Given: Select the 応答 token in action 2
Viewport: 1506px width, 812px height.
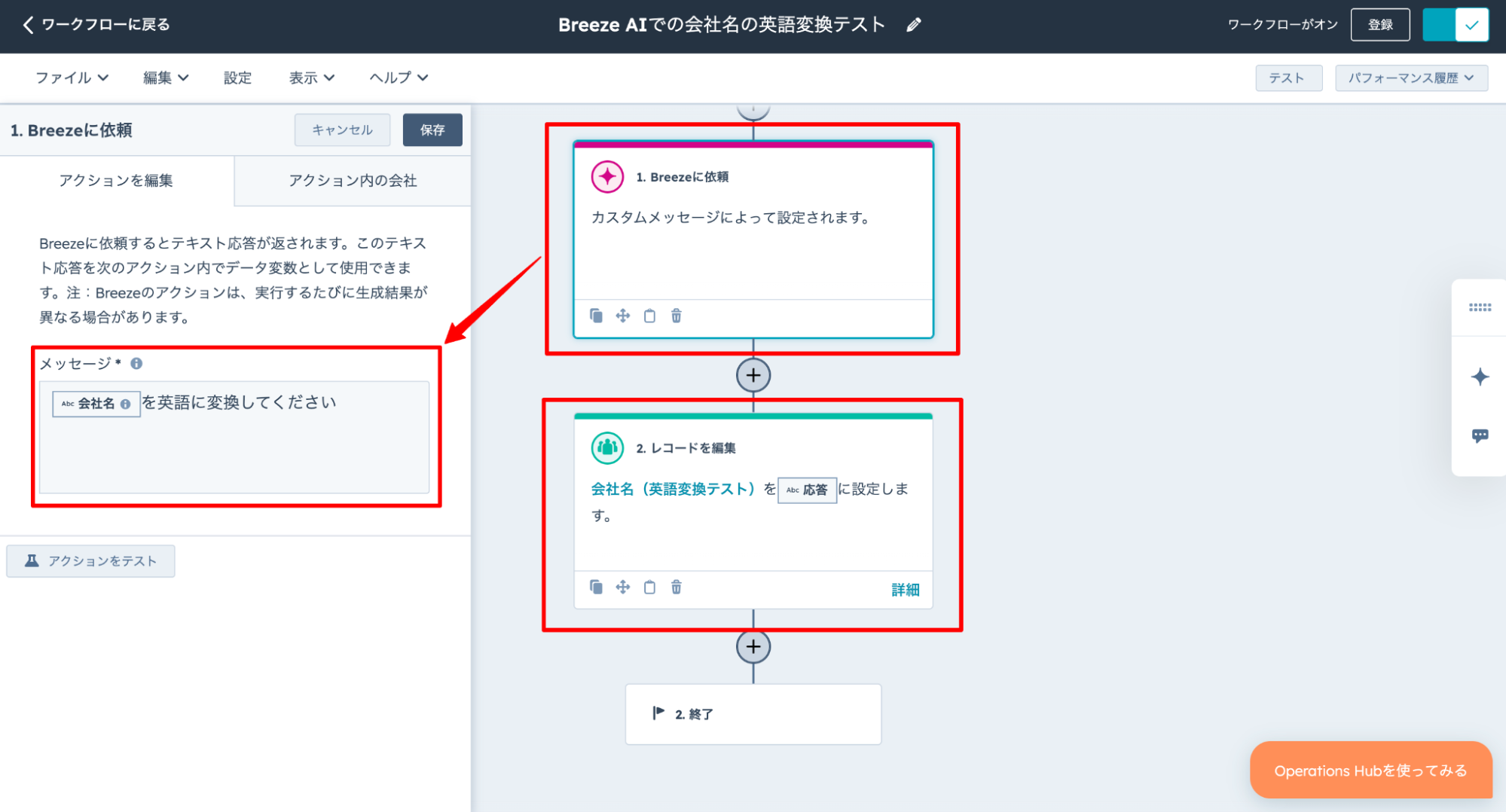Looking at the screenshot, I should pos(807,490).
